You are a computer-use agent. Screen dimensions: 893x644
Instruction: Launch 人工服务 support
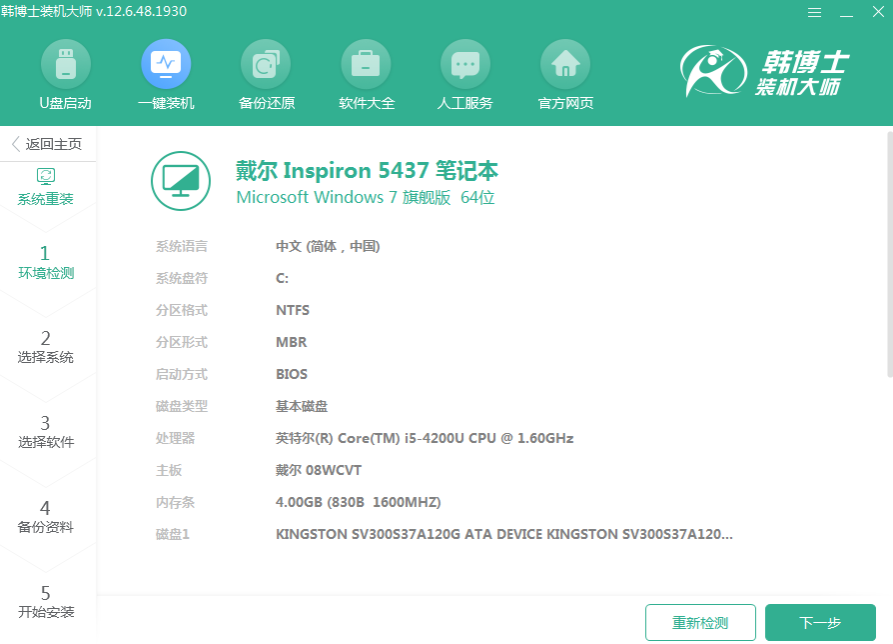tap(465, 74)
